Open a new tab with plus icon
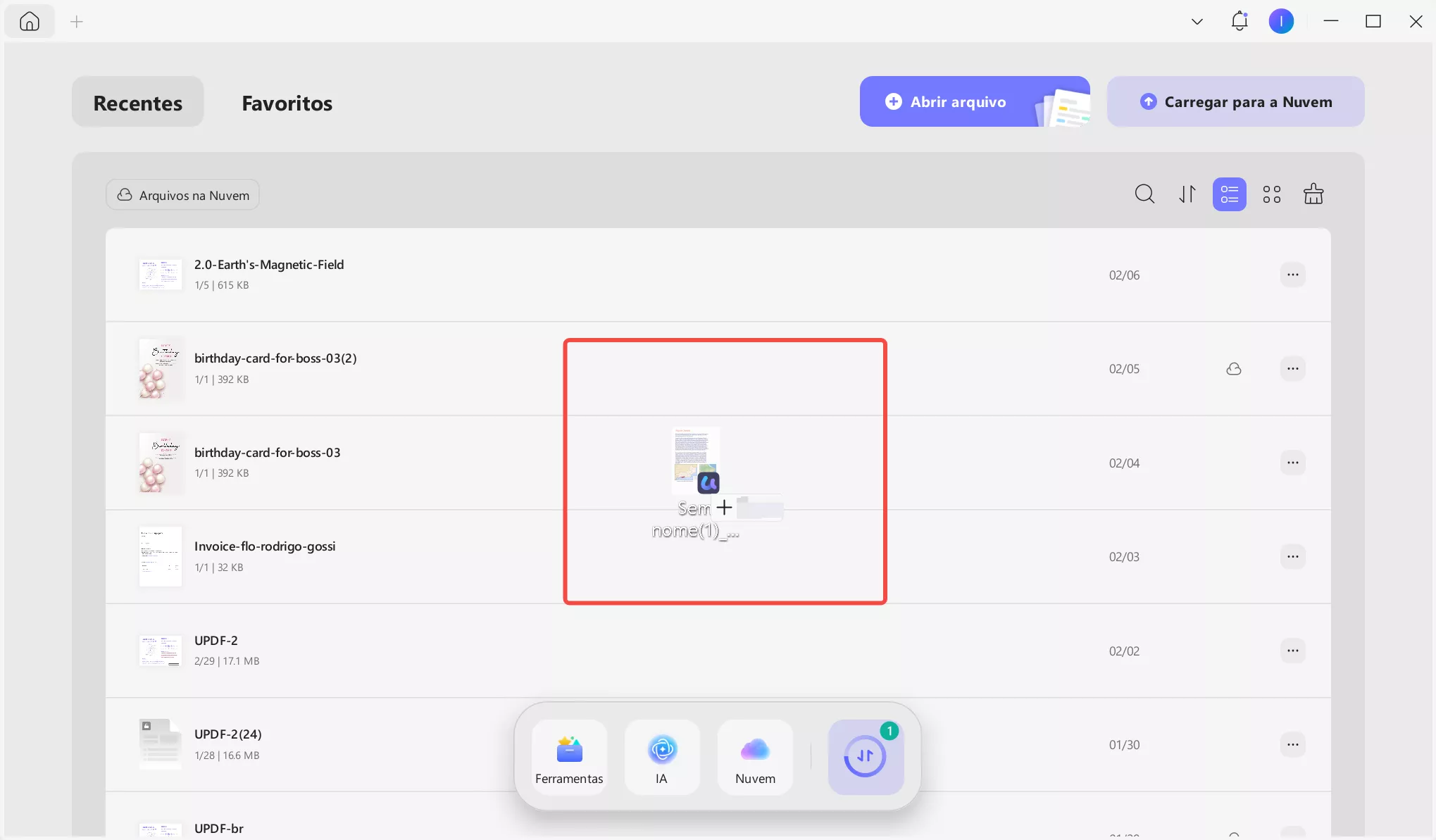This screenshot has height=840, width=1436. (x=77, y=22)
